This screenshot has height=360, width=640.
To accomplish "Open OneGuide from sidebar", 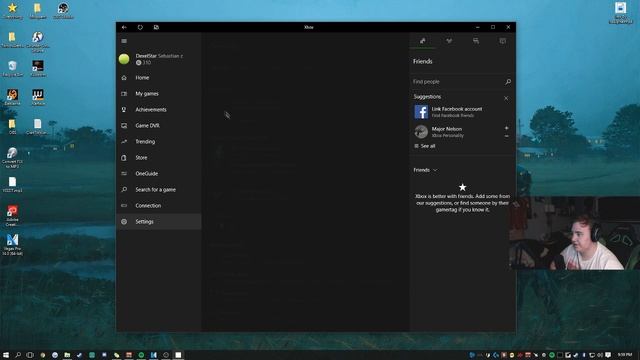I will tap(159, 173).
